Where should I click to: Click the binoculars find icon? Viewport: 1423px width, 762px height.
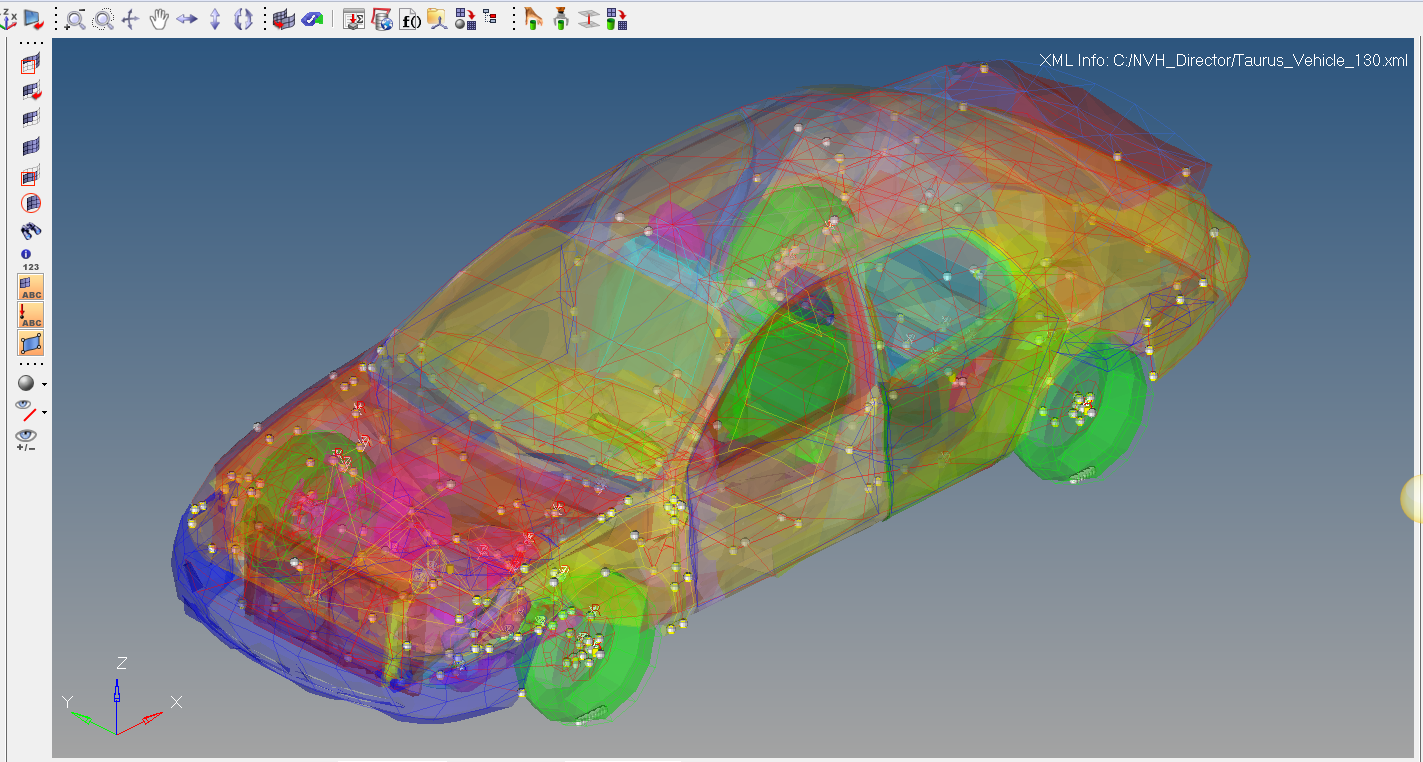pyautogui.click(x=31, y=231)
